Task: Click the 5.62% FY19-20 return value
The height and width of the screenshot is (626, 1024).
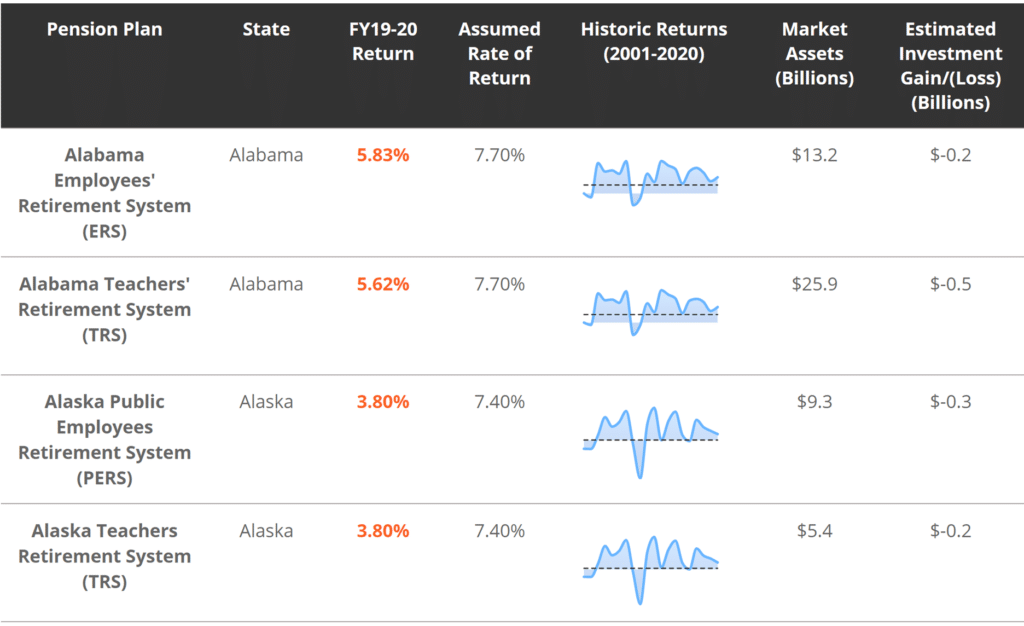Action: tap(383, 284)
